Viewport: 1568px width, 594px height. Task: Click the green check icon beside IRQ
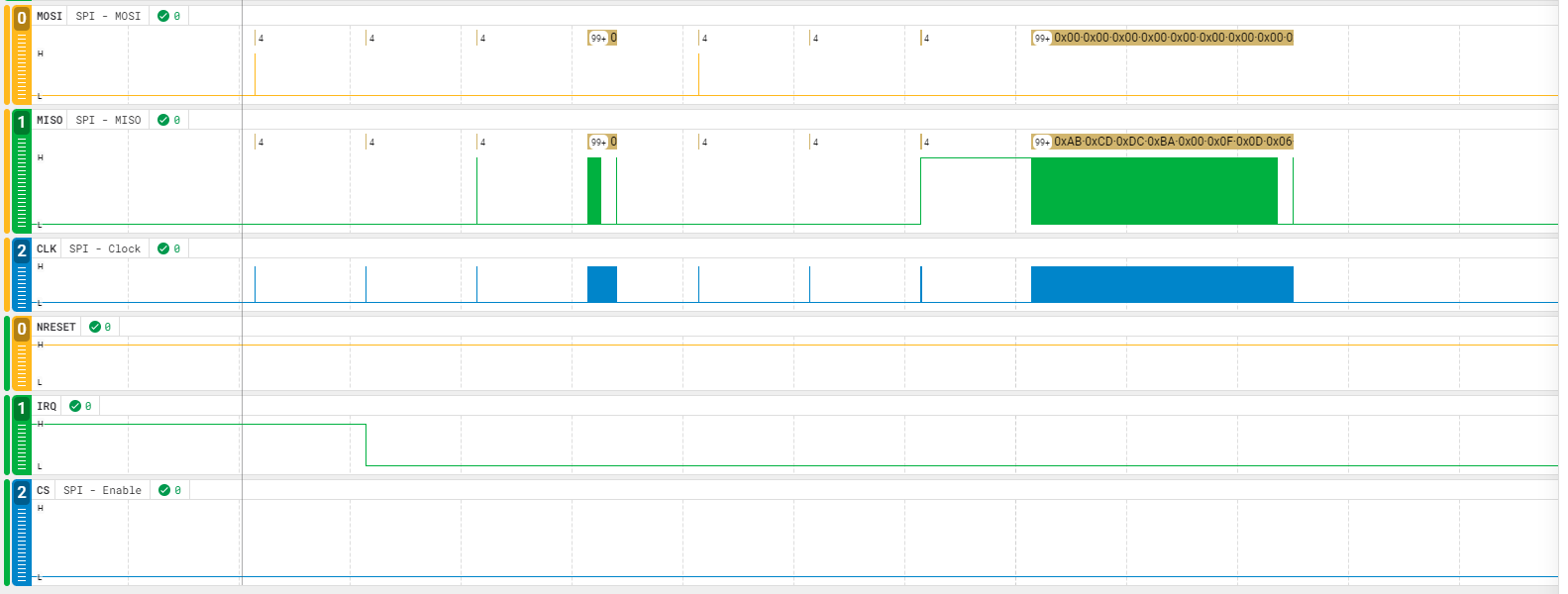pyautogui.click(x=75, y=406)
